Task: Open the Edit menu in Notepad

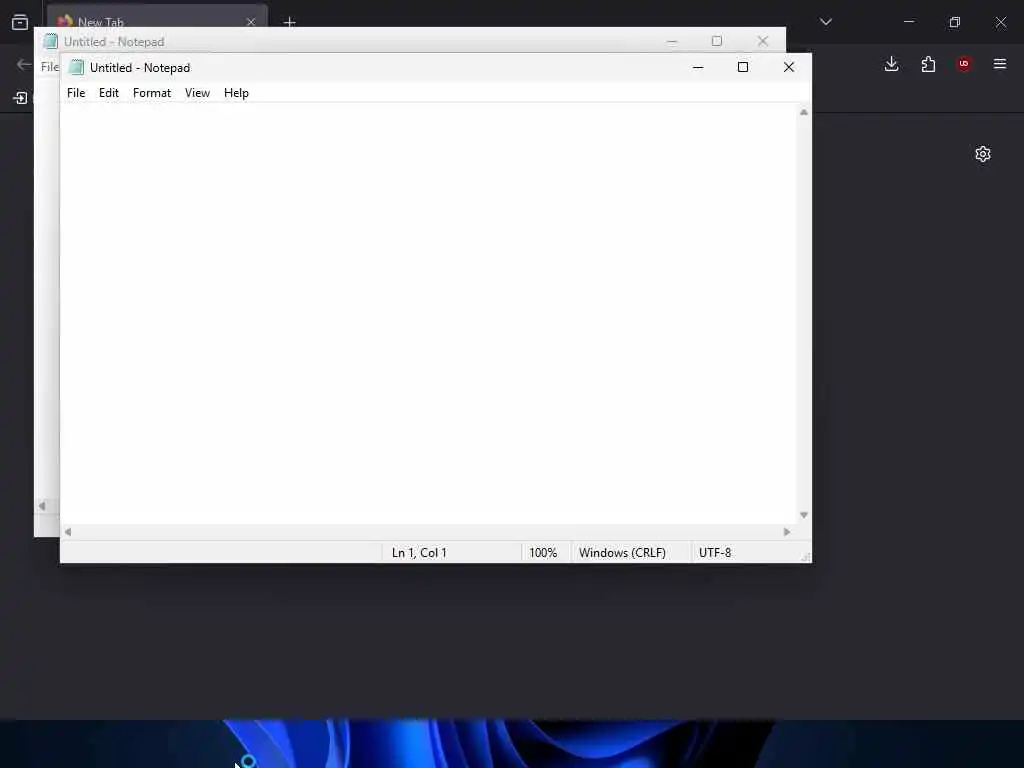Action: tap(108, 93)
